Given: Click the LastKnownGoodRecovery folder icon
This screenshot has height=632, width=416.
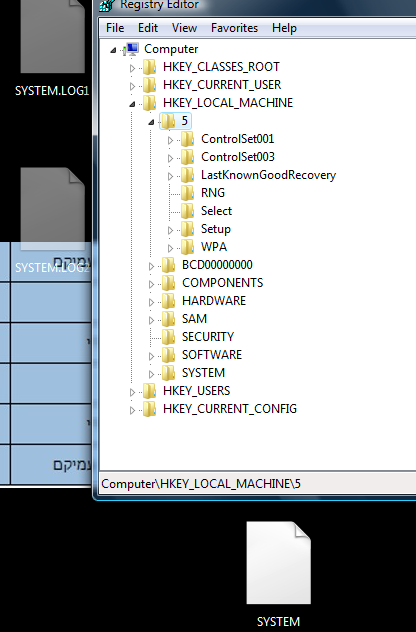Looking at the screenshot, I should pyautogui.click(x=187, y=175).
